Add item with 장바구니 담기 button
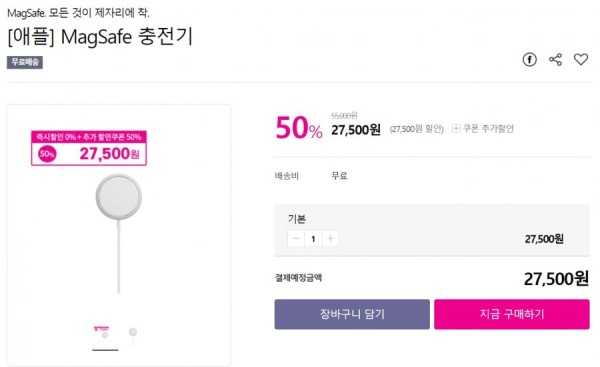 (352, 314)
